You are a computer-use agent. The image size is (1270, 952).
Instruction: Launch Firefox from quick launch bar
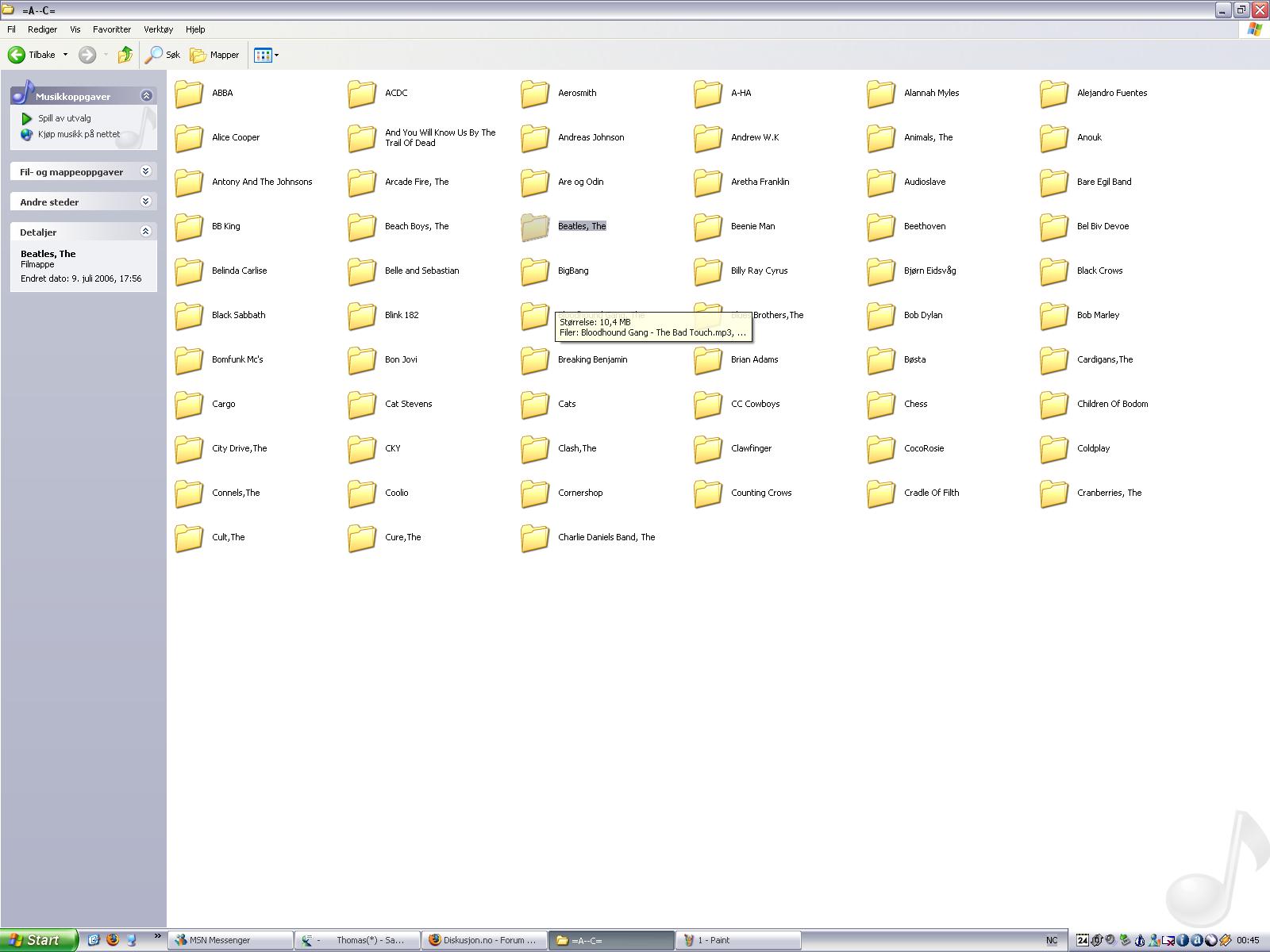(x=113, y=940)
